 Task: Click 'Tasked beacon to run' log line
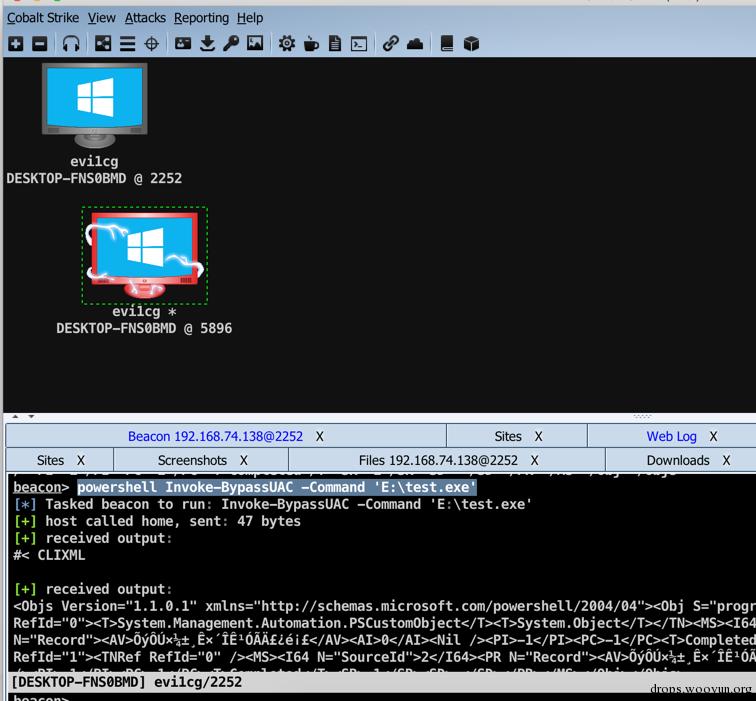click(x=272, y=504)
